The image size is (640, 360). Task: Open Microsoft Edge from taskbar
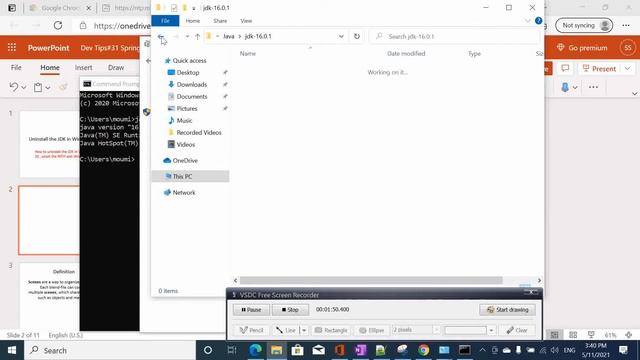[x=256, y=350]
